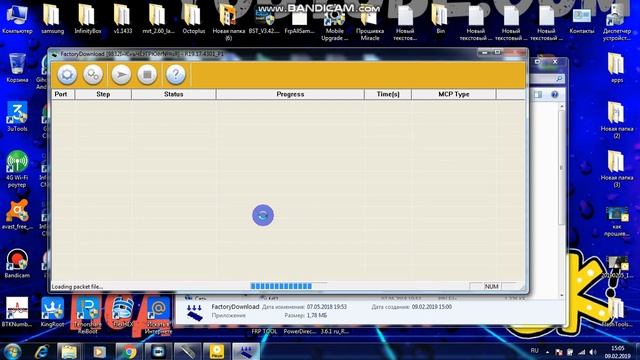
Task: Open the BST_V3.42 desktop icon
Action: 264,20
